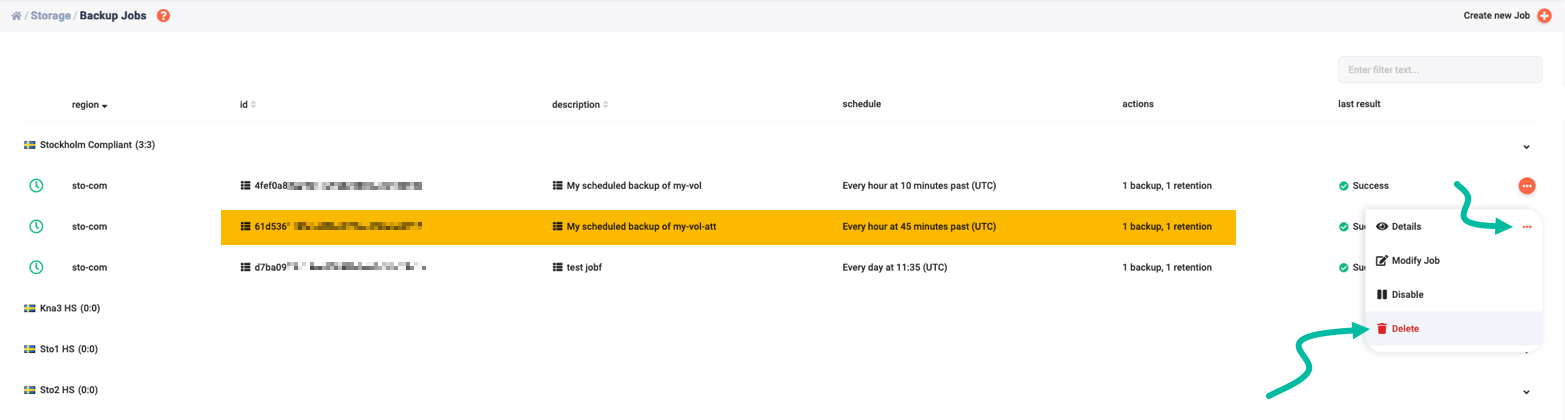Click the flag icon beside Sto2 HS
1565x420 pixels.
(x=29, y=391)
